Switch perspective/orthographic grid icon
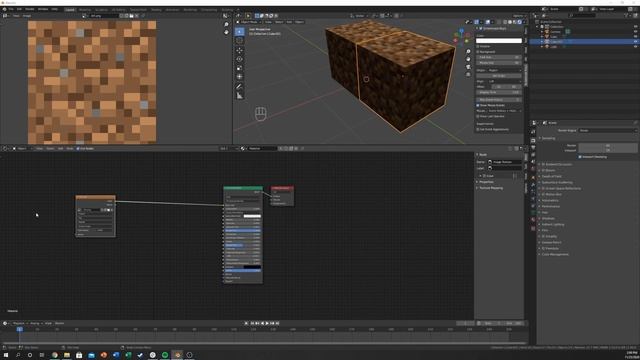The width and height of the screenshot is (640, 360). pyautogui.click(x=468, y=75)
